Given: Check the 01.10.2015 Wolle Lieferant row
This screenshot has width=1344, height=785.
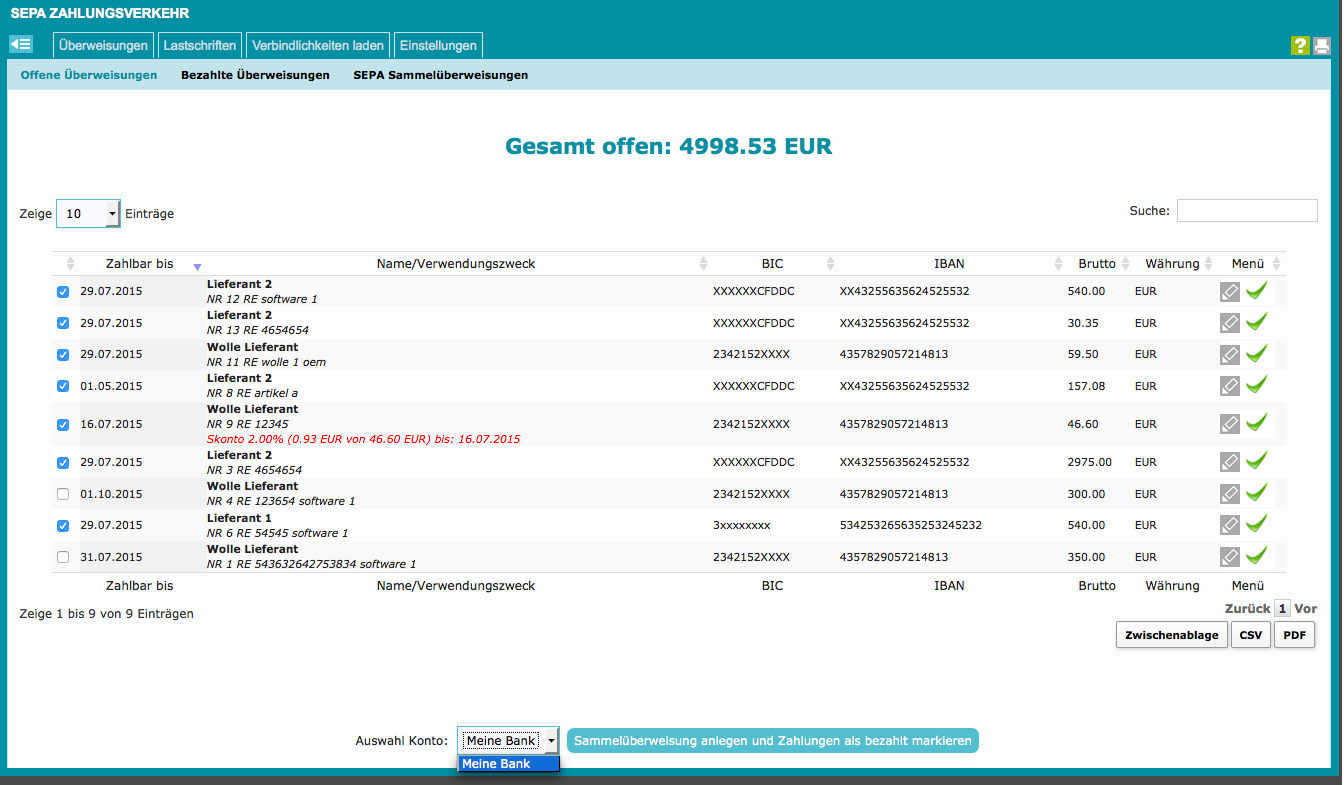Looking at the screenshot, I should pyautogui.click(x=63, y=494).
